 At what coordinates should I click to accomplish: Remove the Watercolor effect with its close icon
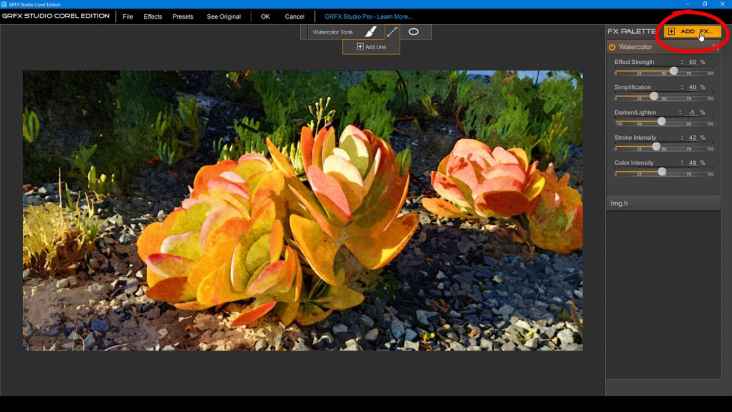coord(714,47)
